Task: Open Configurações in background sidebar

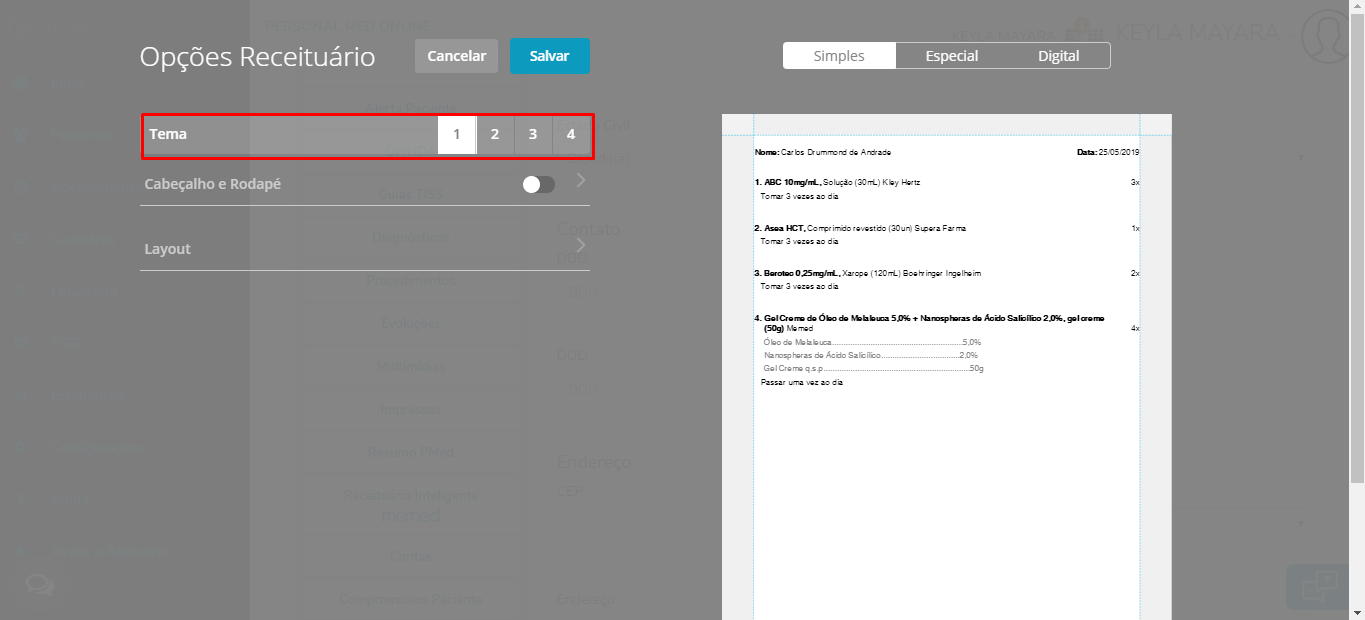Action: coord(97,447)
